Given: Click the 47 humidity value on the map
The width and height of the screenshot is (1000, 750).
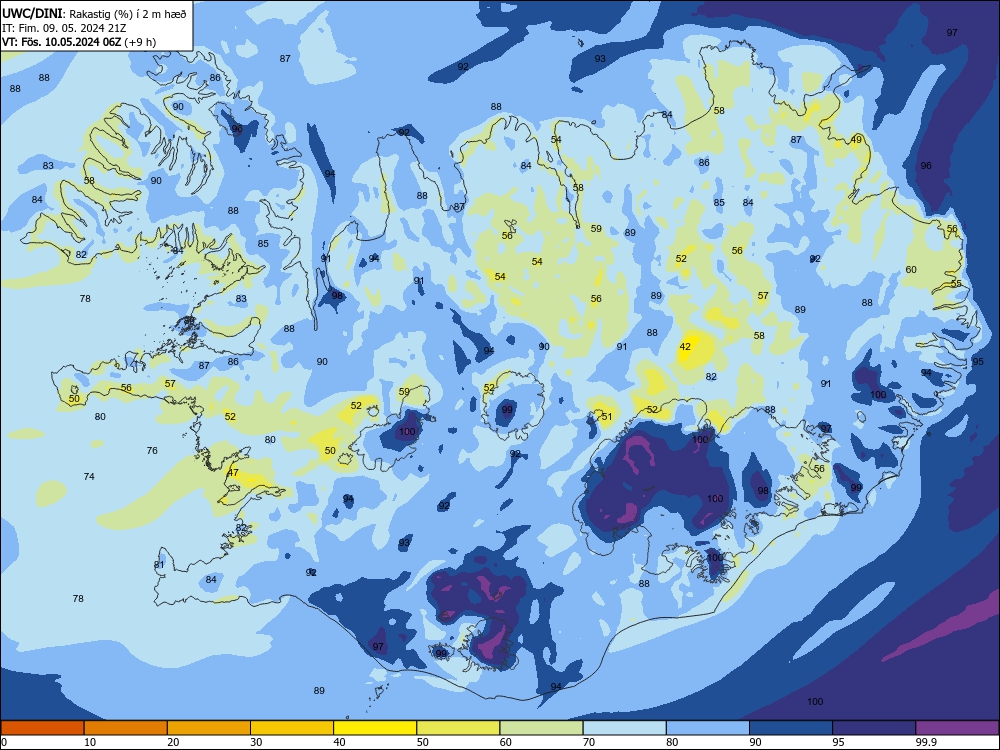Looking at the screenshot, I should 233,473.
